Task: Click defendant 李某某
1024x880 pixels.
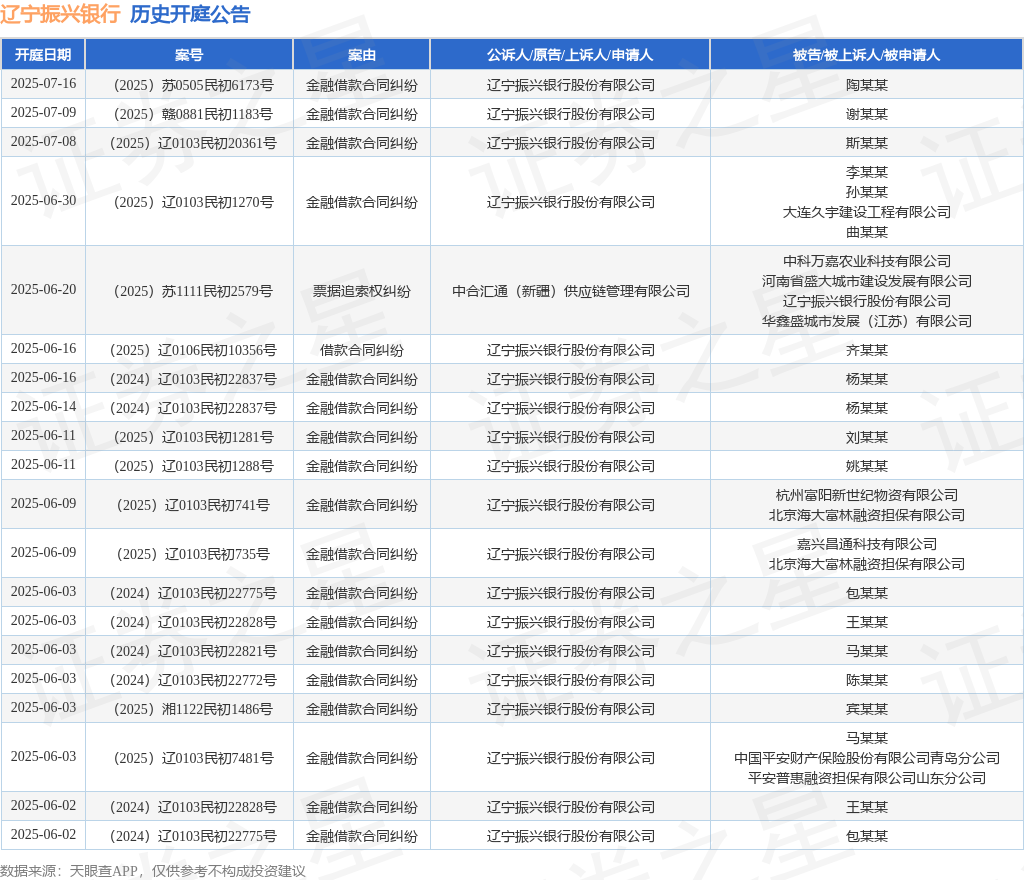Action: tap(867, 172)
